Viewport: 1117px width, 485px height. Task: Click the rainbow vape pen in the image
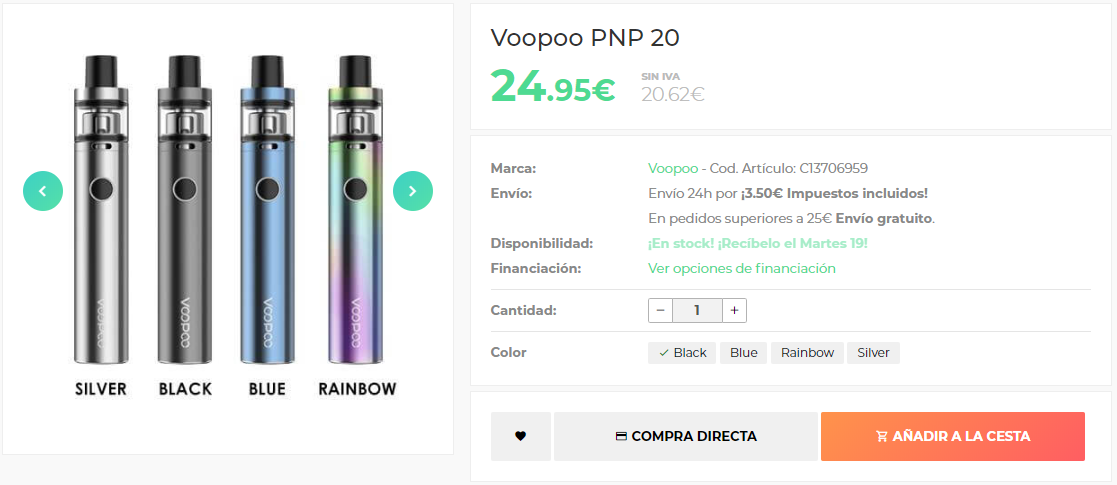[355, 210]
